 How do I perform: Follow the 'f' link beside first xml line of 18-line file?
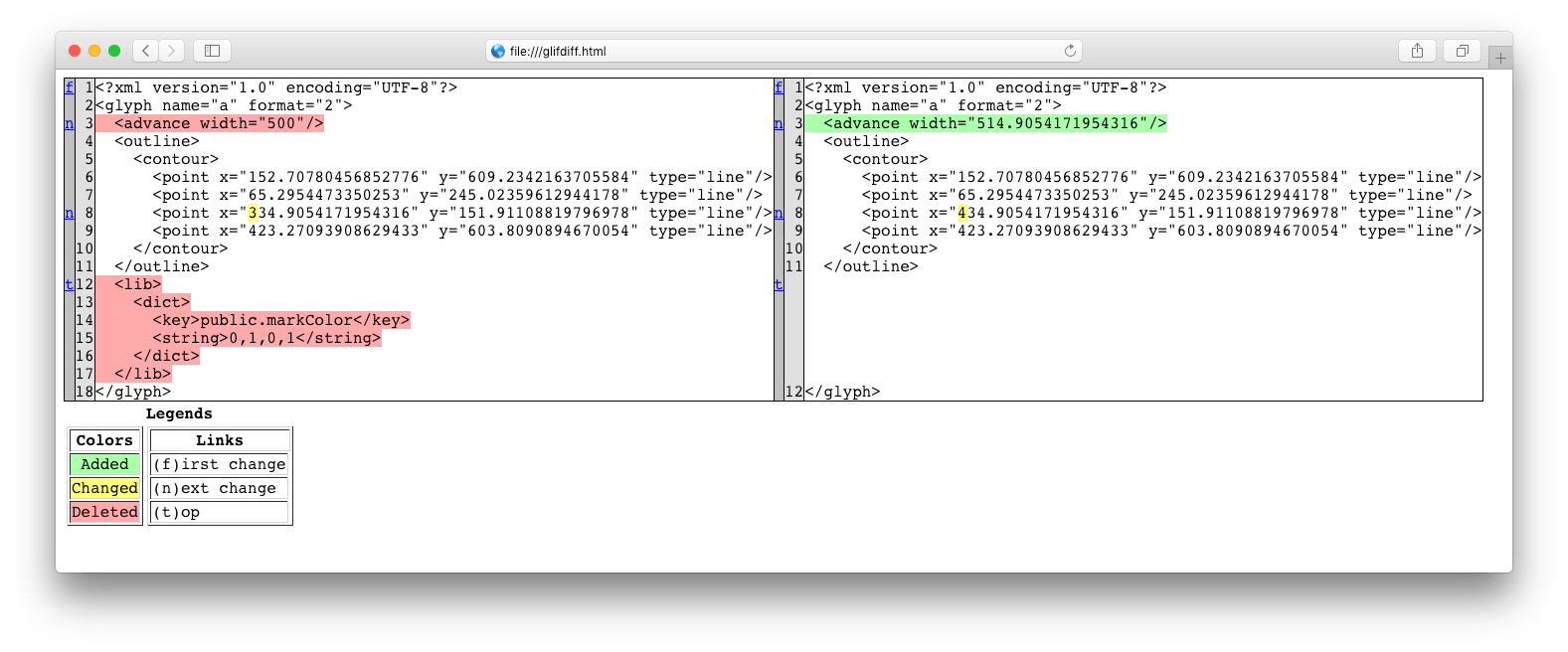[69, 87]
